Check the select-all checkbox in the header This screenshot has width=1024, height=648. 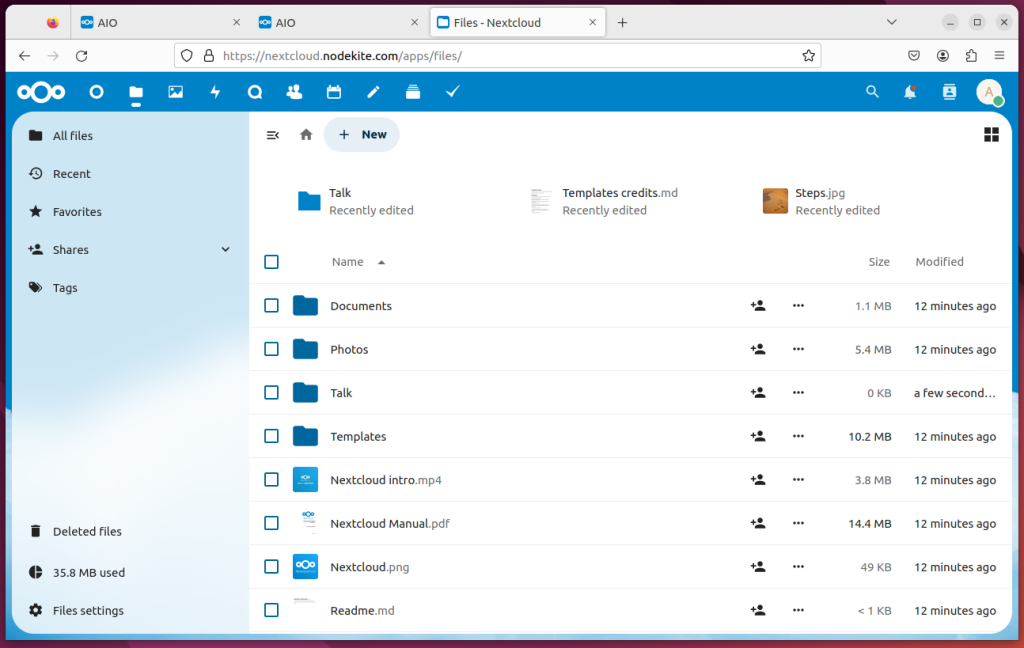[x=271, y=261]
